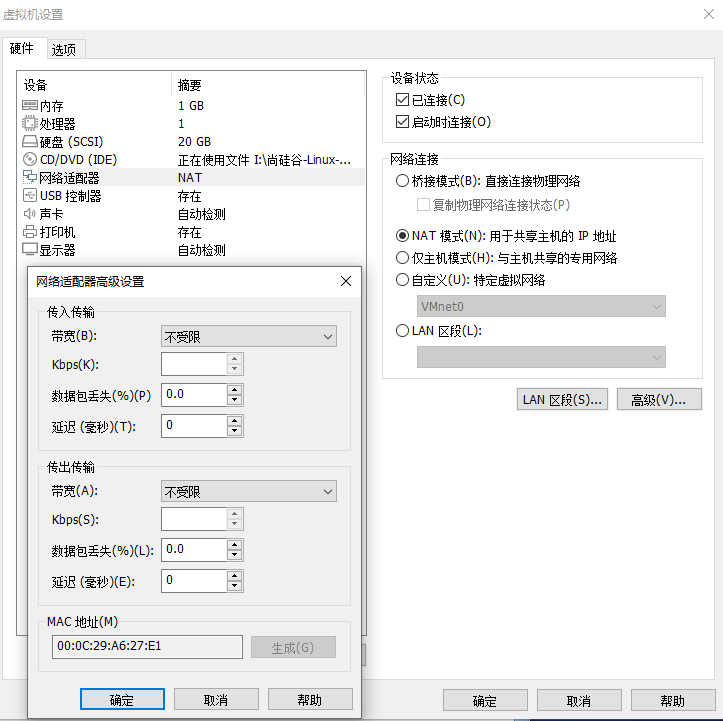
Task: Click the sound card (声卡) speaker icon
Action: (29, 213)
